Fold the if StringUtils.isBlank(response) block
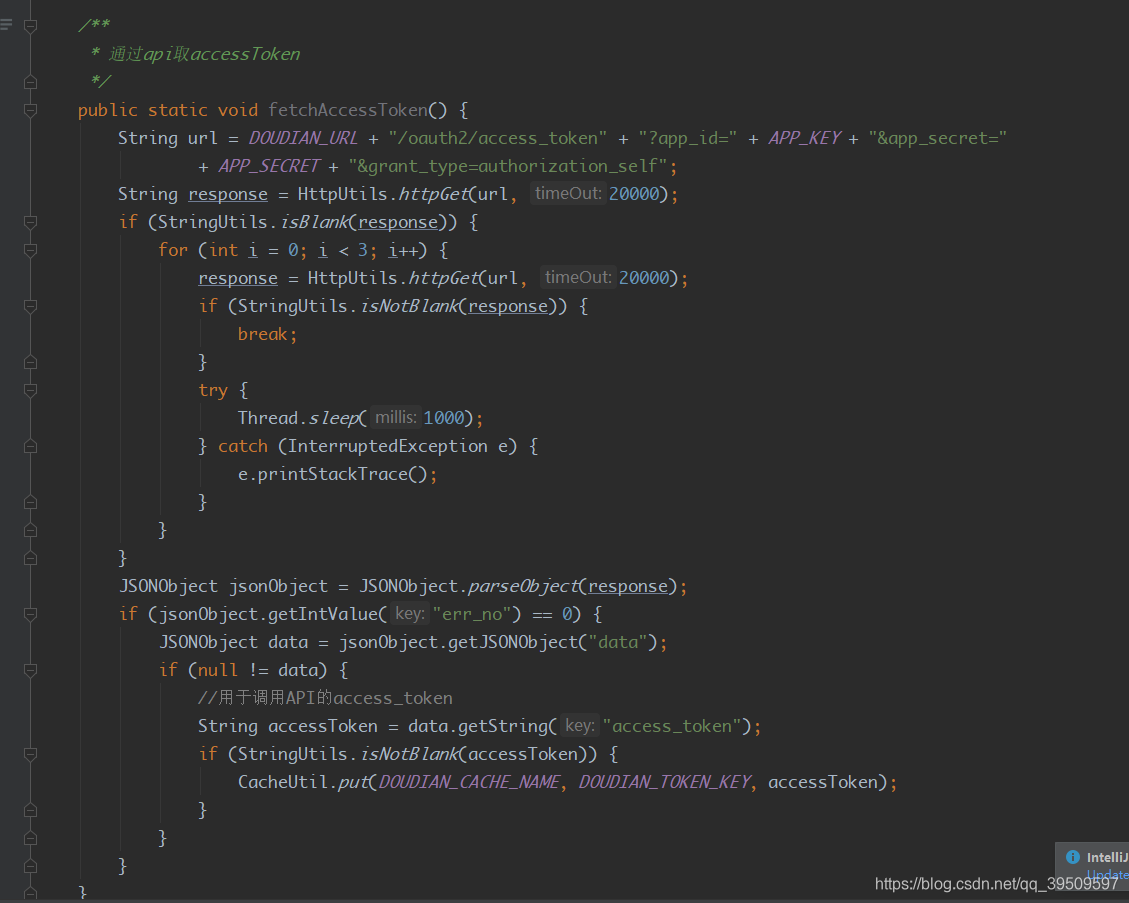The width and height of the screenshot is (1129, 903). coord(30,222)
